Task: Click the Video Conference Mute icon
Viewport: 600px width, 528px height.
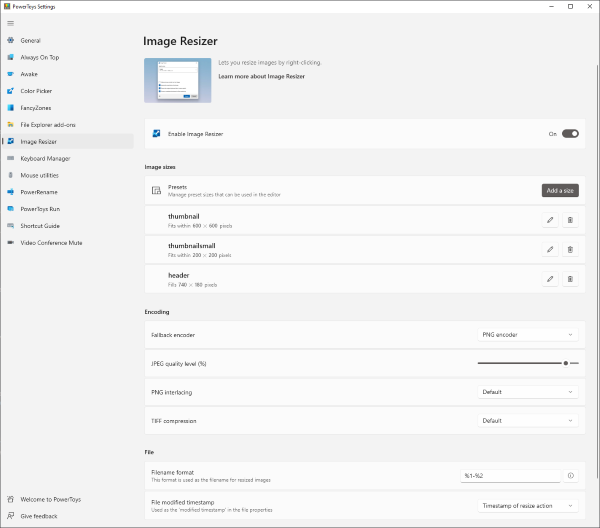Action: (11, 242)
